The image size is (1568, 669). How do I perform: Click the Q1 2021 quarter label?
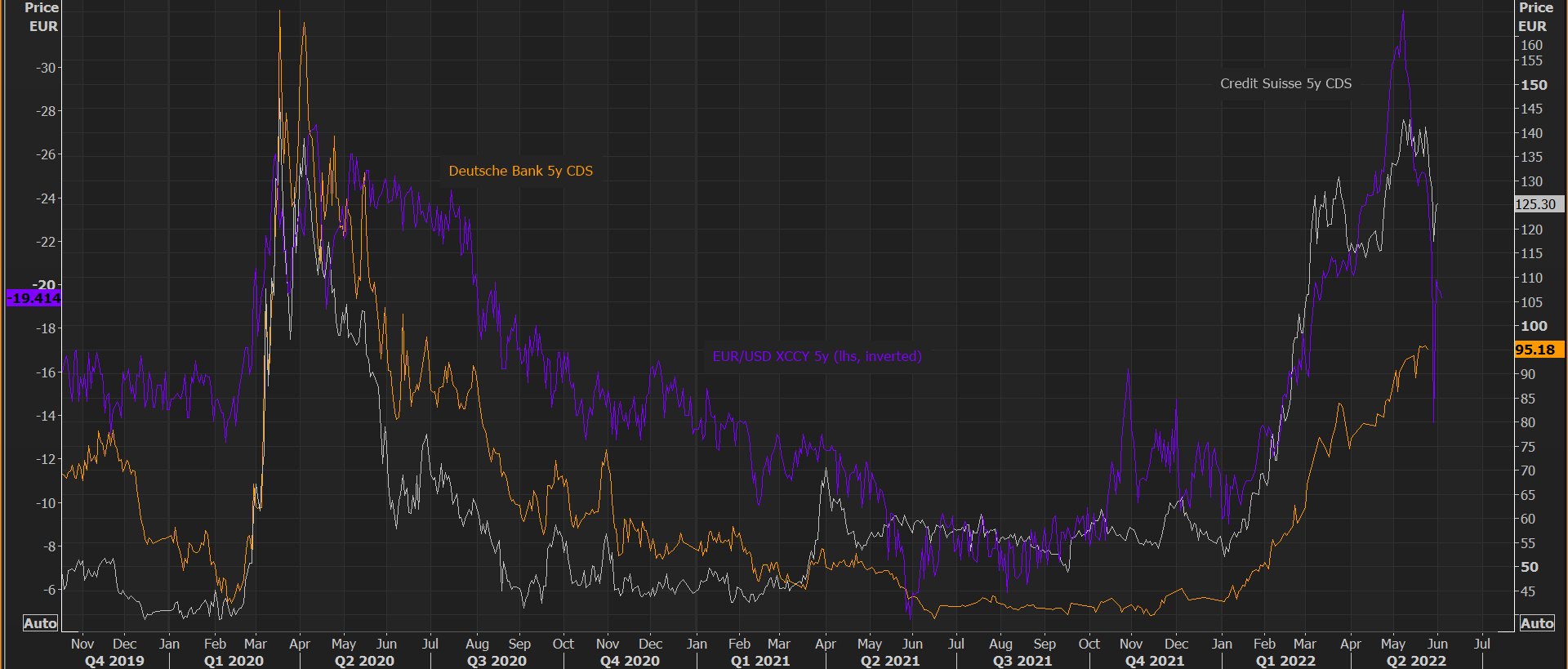(760, 660)
